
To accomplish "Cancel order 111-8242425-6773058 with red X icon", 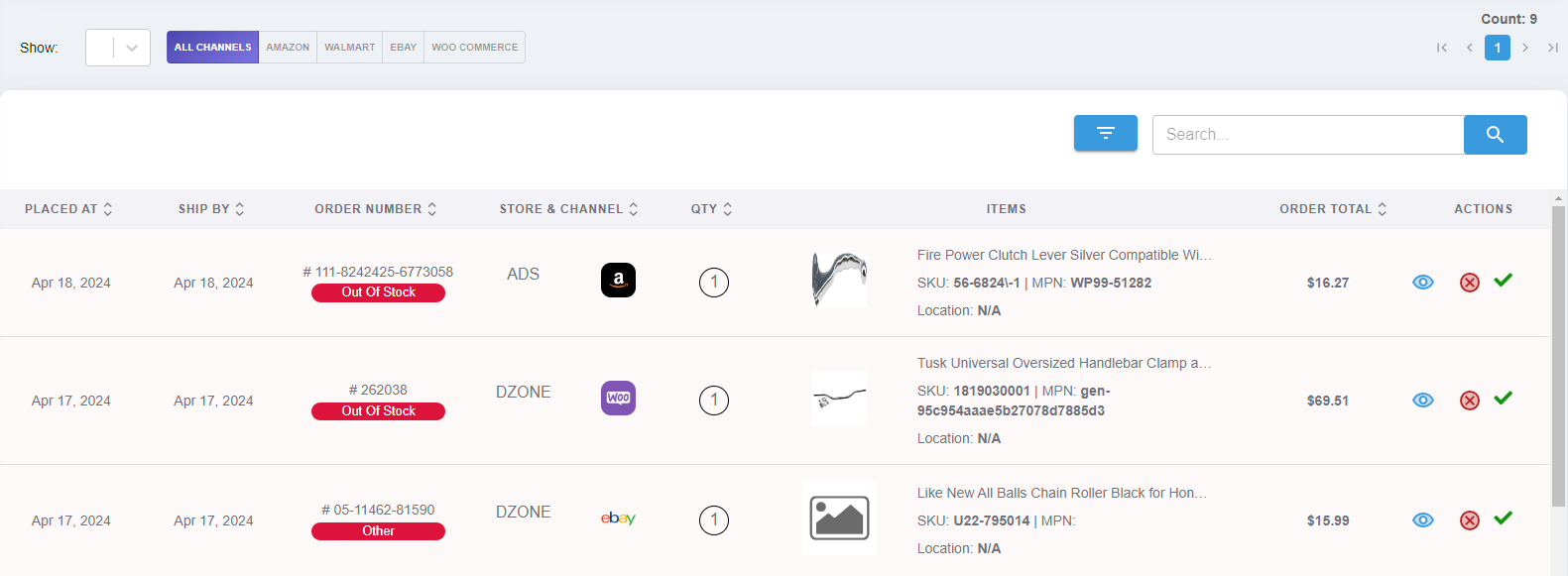I will 1469,283.
